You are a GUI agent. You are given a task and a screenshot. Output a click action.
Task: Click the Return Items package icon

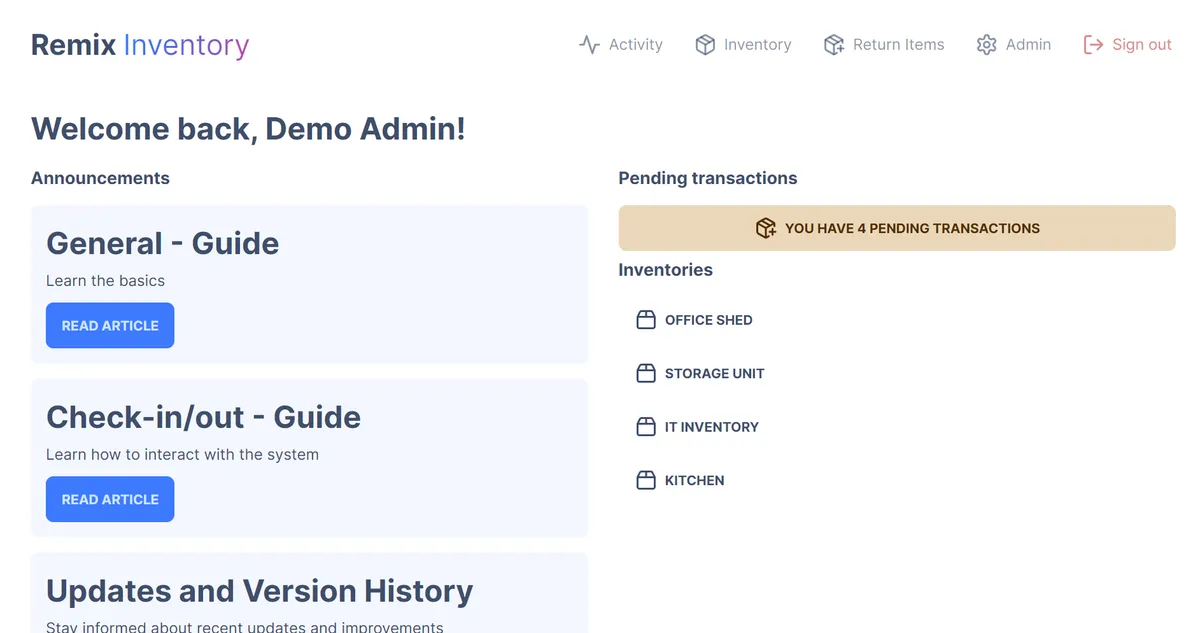[834, 45]
